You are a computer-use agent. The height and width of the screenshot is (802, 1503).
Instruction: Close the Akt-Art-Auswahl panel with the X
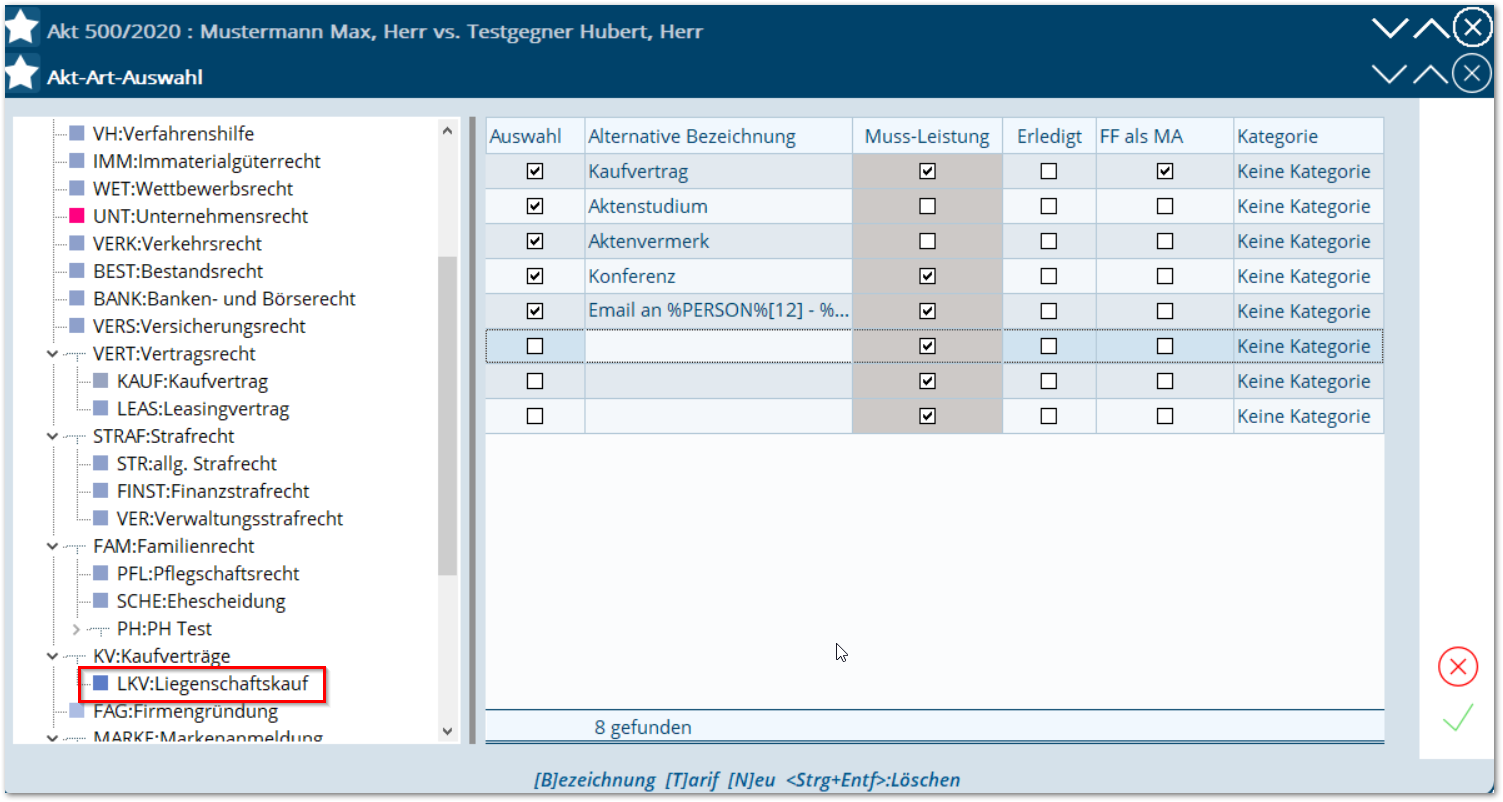pyautogui.click(x=1472, y=74)
